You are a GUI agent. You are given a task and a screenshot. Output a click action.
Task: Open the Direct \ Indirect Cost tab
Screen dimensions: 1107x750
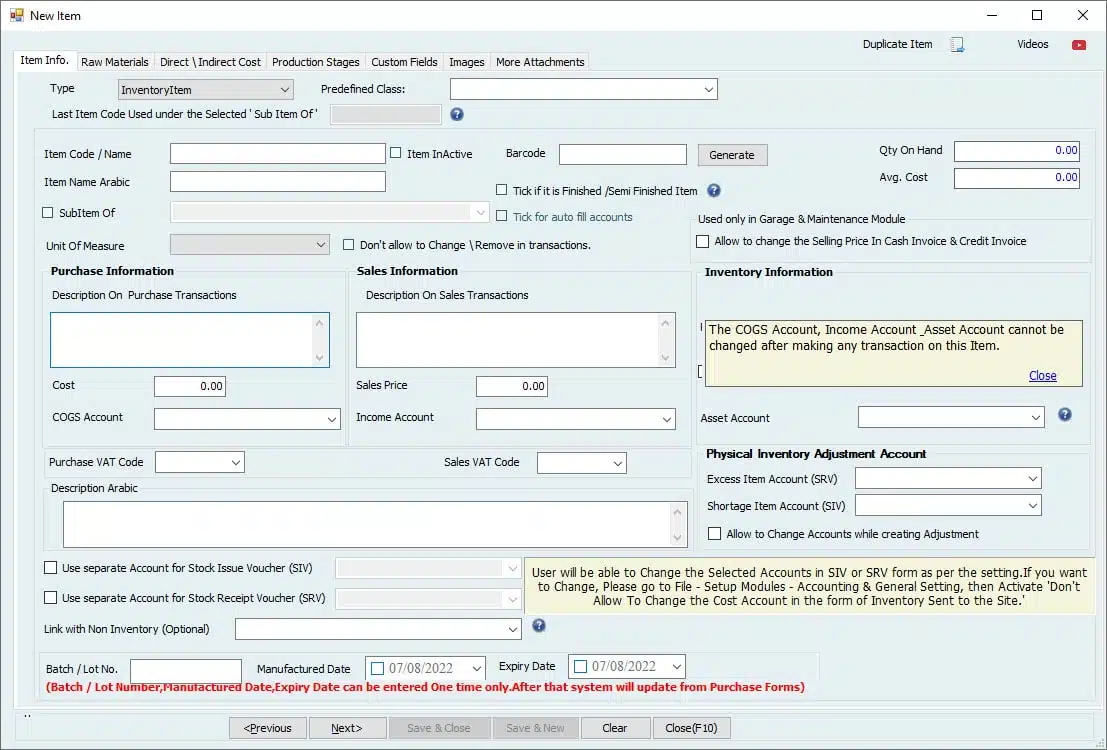210,62
